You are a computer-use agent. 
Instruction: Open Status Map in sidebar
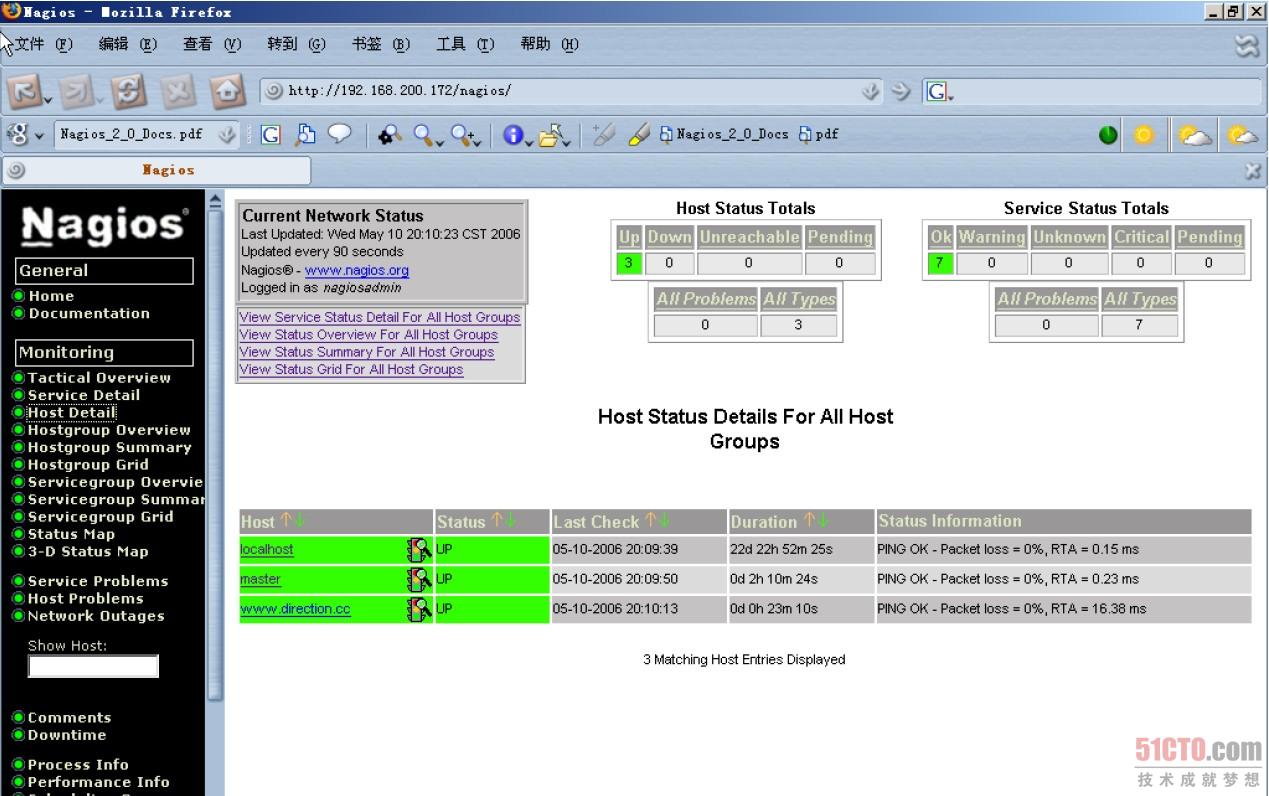tap(71, 534)
